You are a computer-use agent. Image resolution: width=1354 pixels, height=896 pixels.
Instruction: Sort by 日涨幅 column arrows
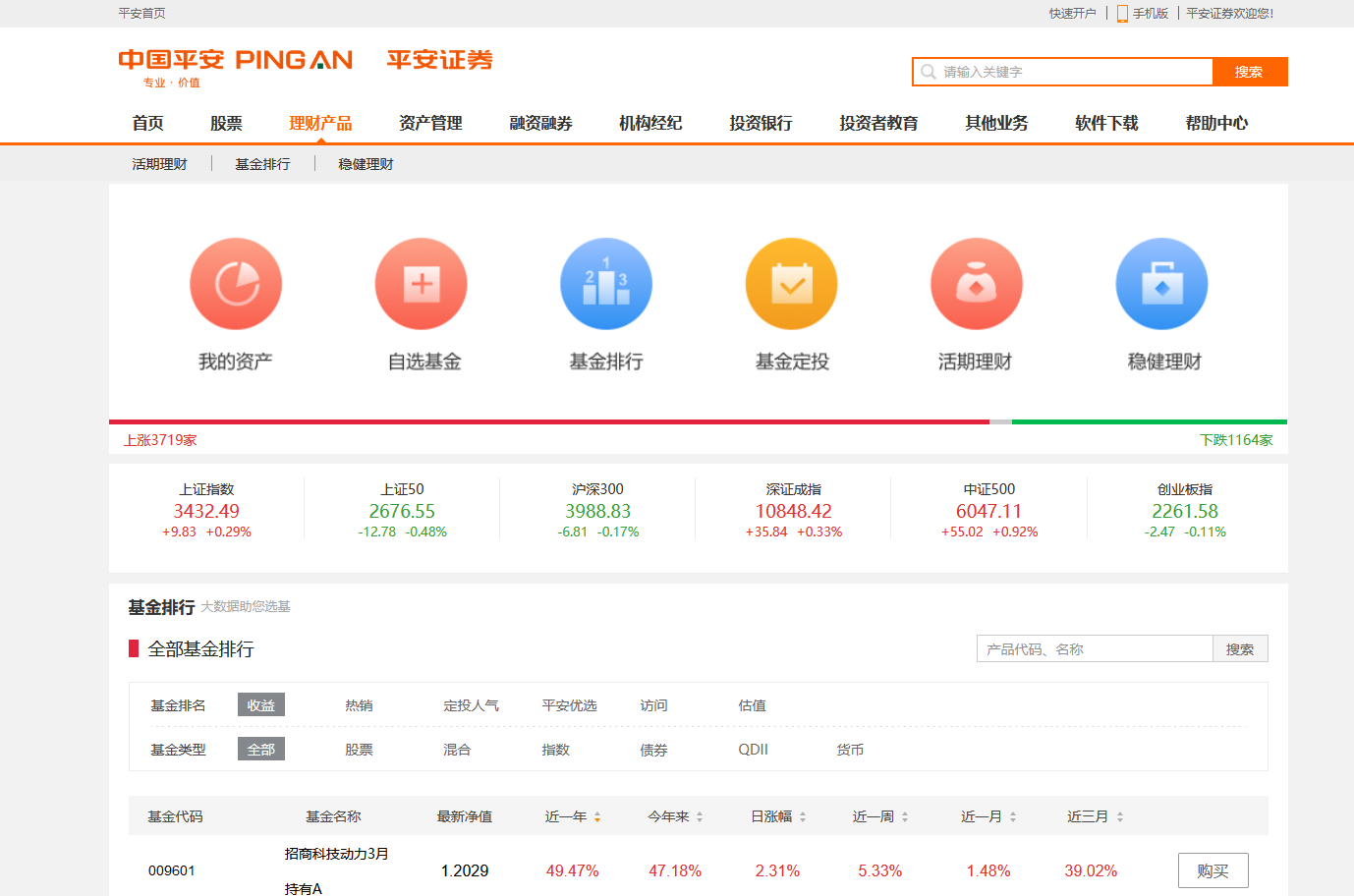pos(803,817)
